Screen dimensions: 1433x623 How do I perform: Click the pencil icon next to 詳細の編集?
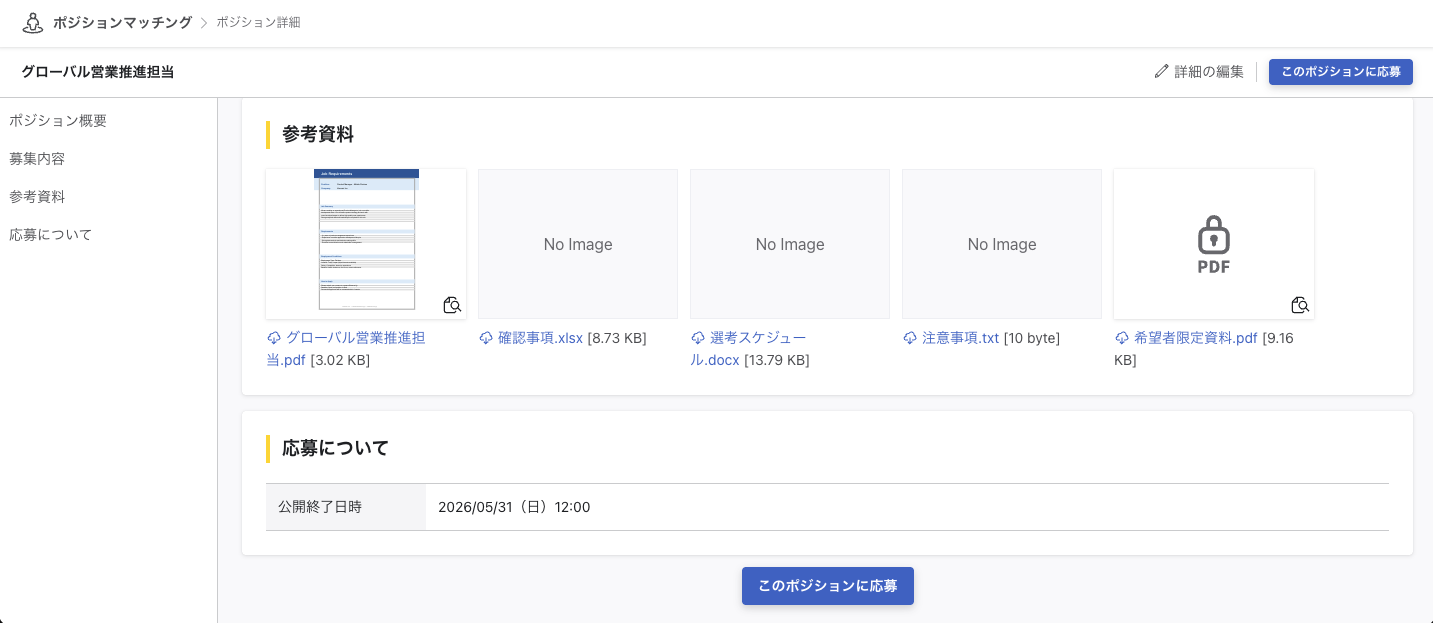click(1161, 71)
